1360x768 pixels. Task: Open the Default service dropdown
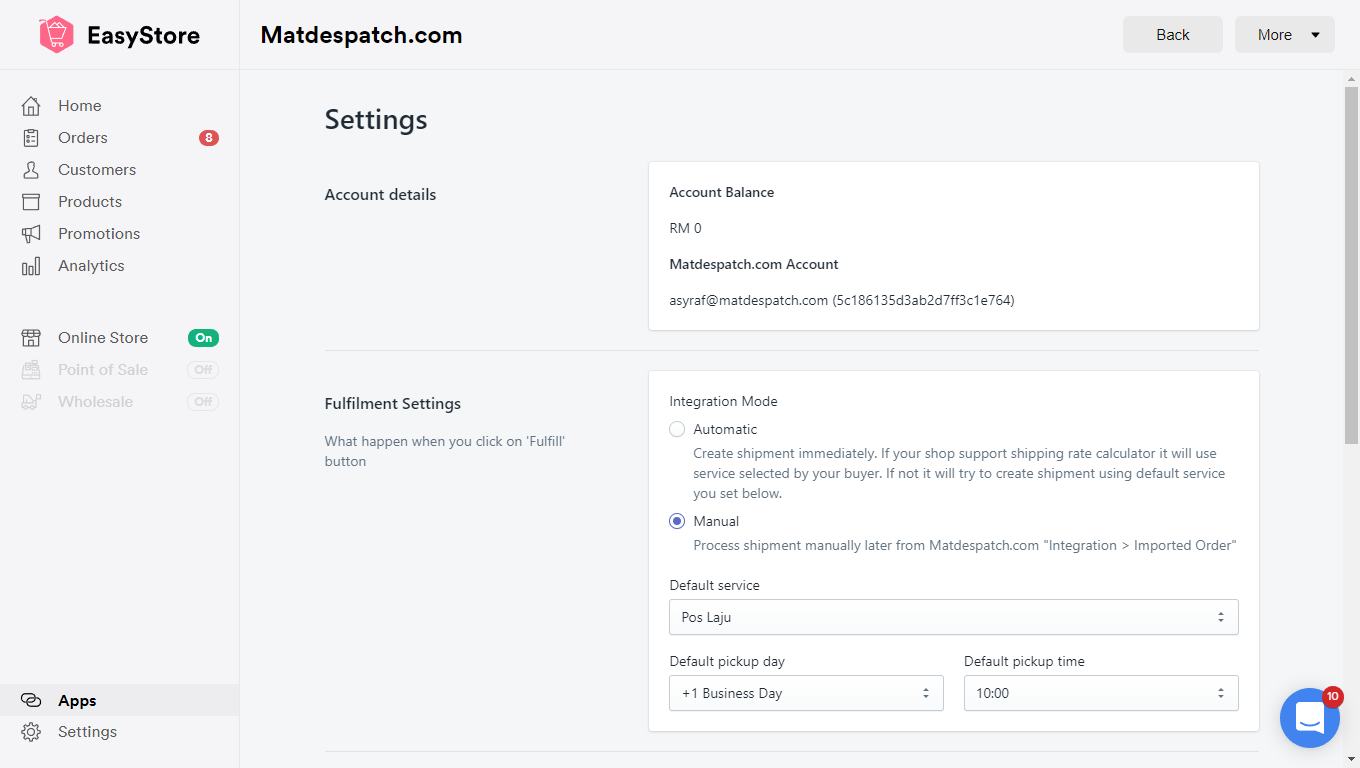[954, 617]
